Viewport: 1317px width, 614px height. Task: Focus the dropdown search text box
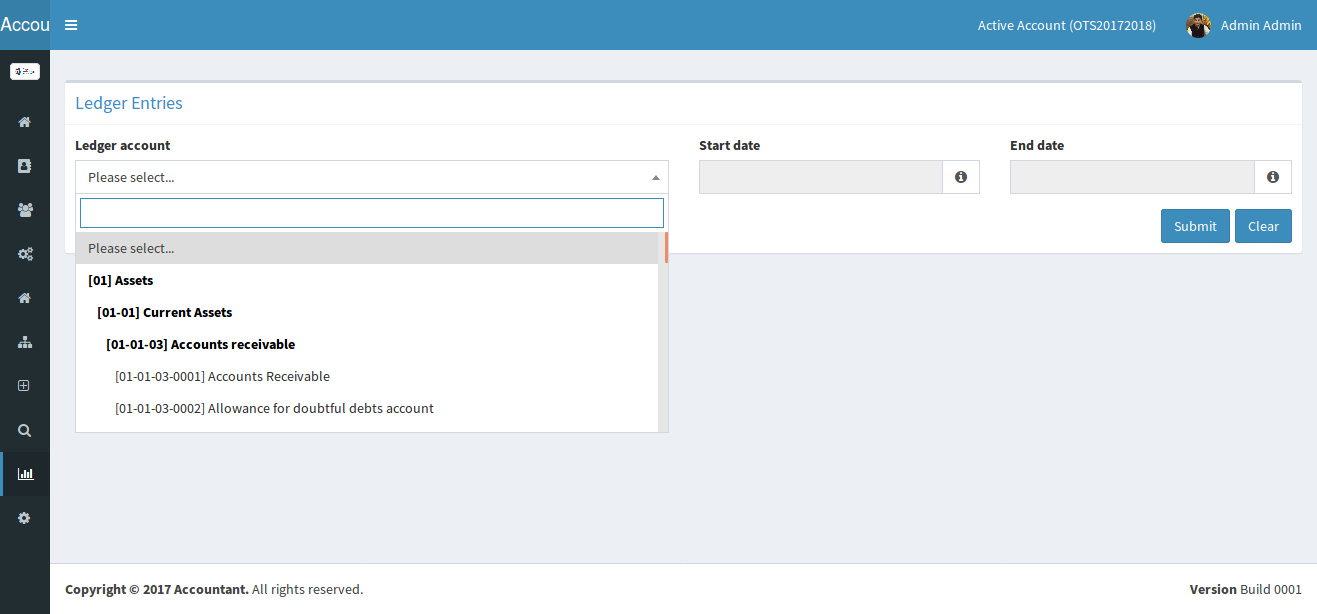pyautogui.click(x=372, y=213)
